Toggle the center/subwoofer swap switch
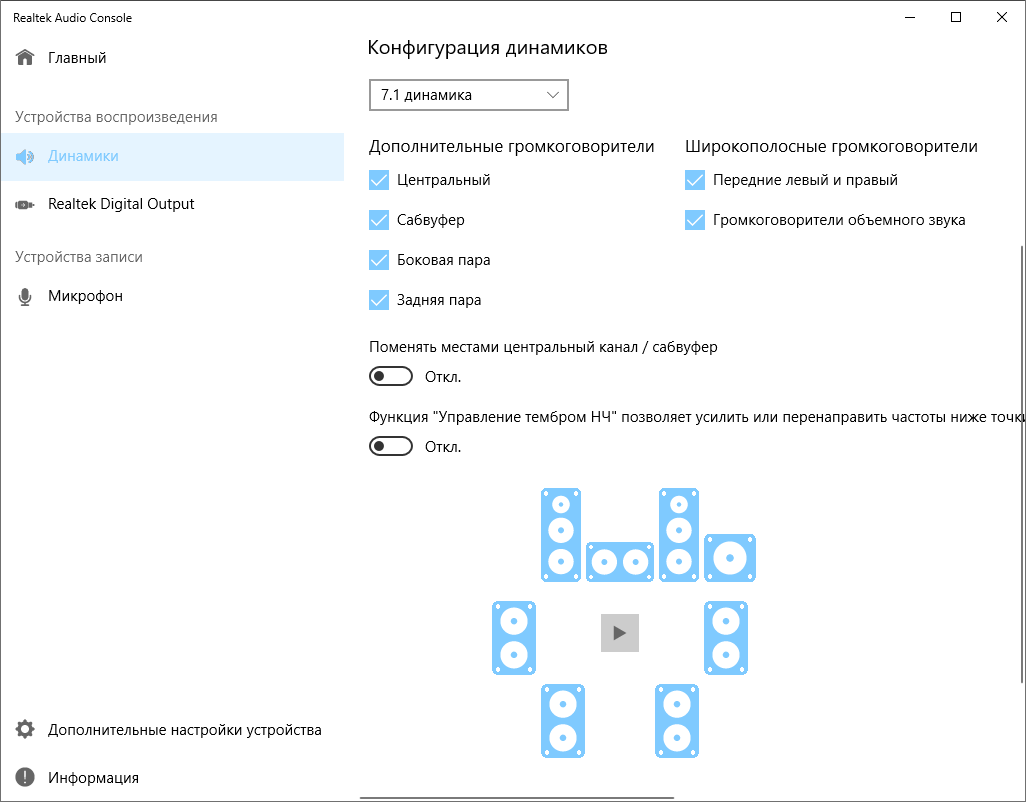Screen dimensions: 1026x802 (x=391, y=377)
